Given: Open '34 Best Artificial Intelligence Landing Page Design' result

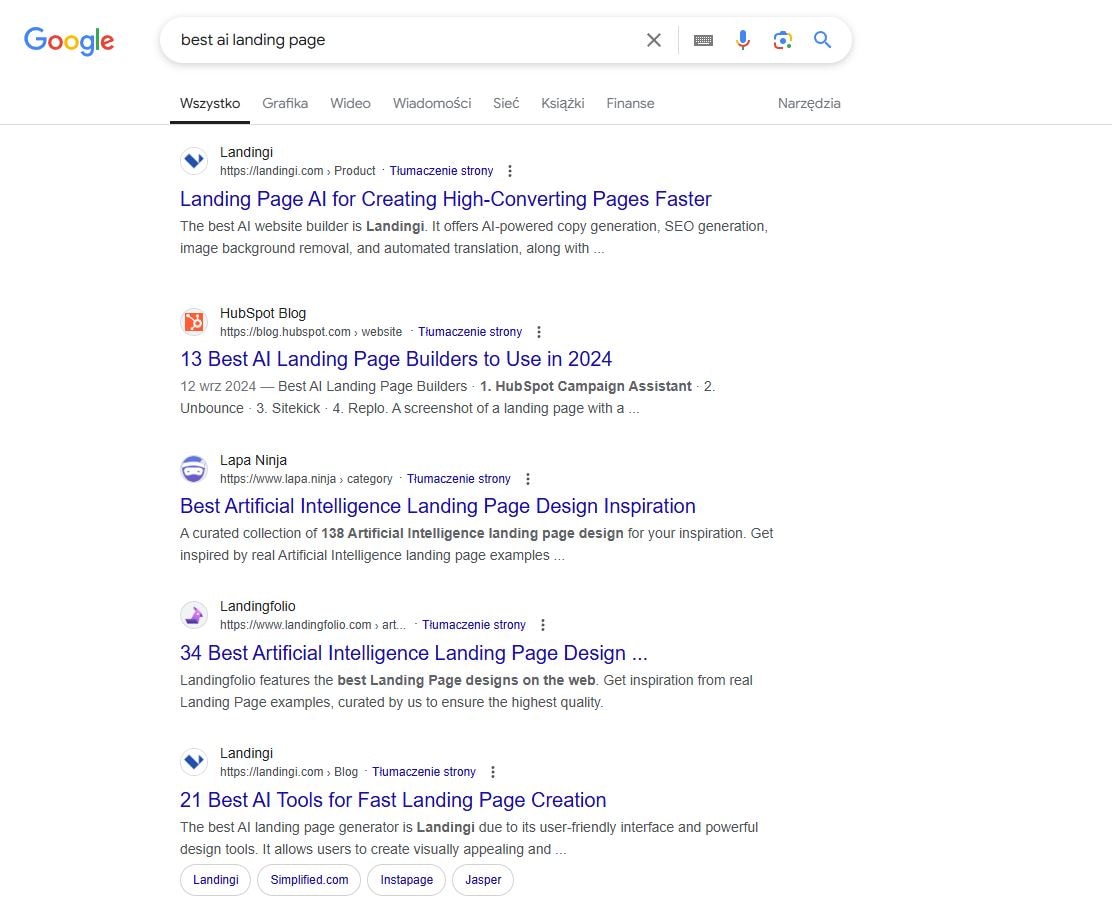Looking at the screenshot, I should coord(413,653).
